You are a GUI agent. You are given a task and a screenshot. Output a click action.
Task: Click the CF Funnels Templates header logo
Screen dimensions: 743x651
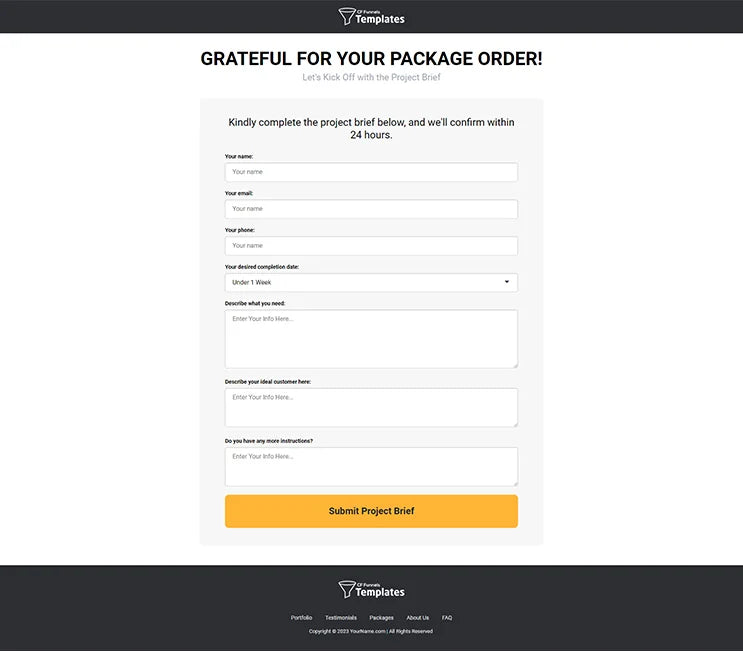click(371, 16)
